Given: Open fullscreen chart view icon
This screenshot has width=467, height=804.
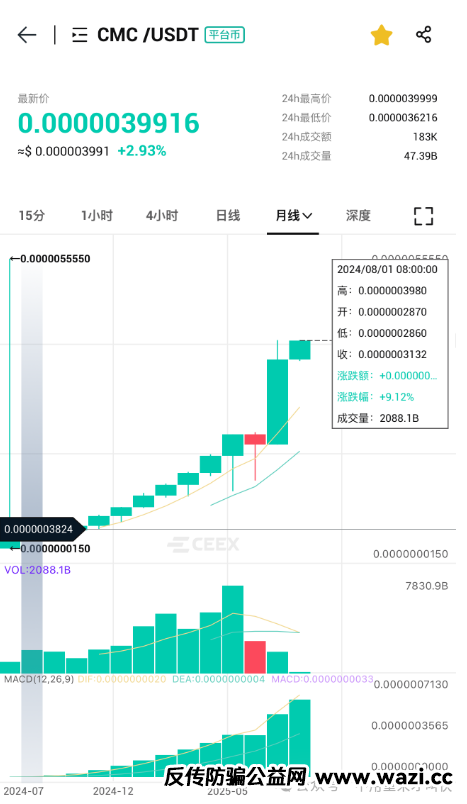Looking at the screenshot, I should tap(423, 216).
